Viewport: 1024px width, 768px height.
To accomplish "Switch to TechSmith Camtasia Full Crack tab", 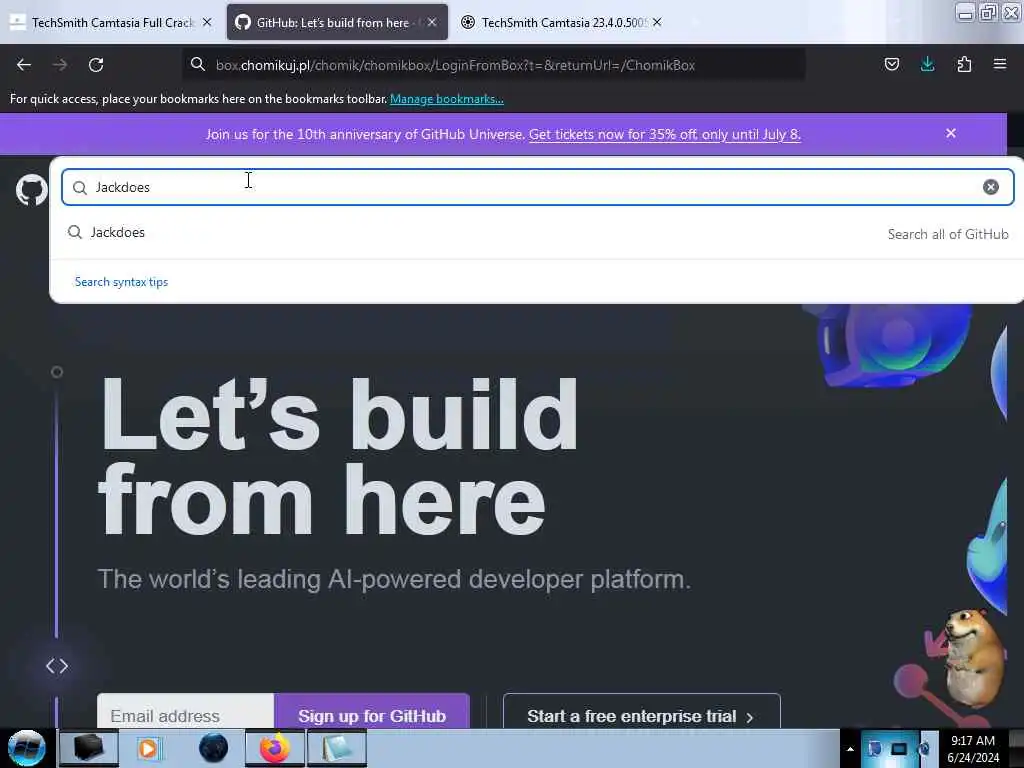I will pos(112,22).
